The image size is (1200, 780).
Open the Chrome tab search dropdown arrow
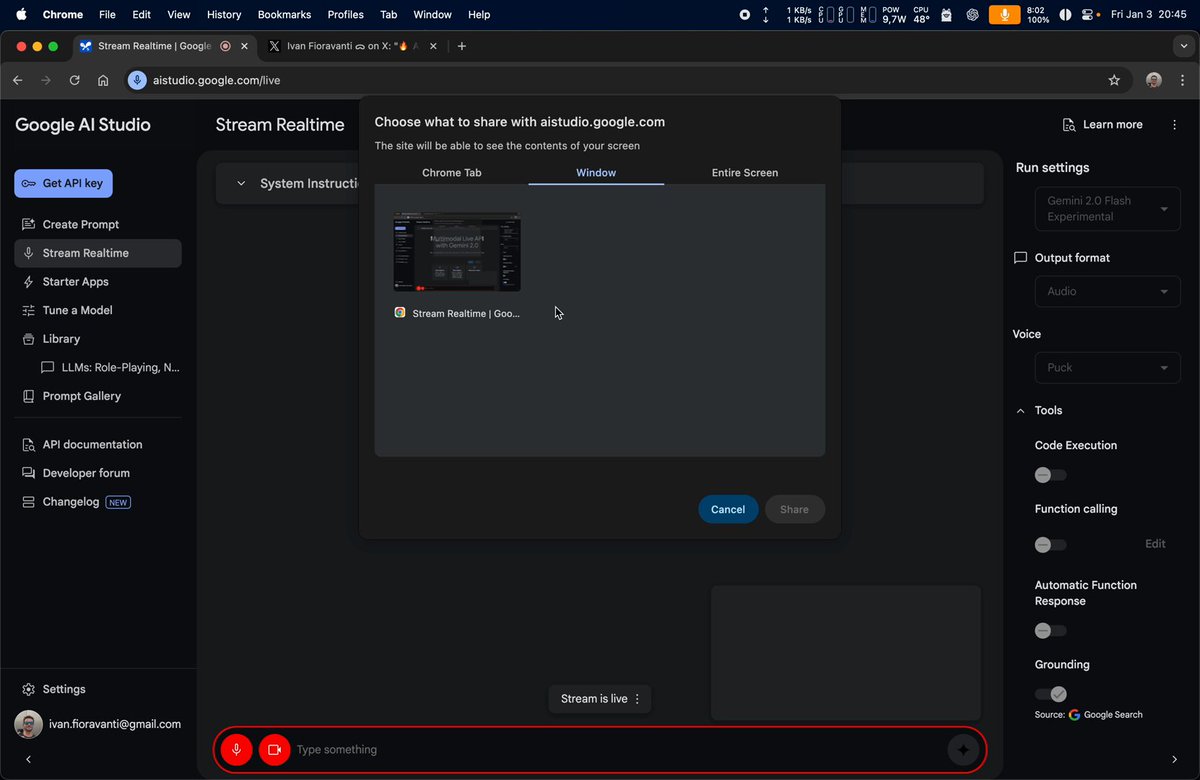pos(1183,46)
